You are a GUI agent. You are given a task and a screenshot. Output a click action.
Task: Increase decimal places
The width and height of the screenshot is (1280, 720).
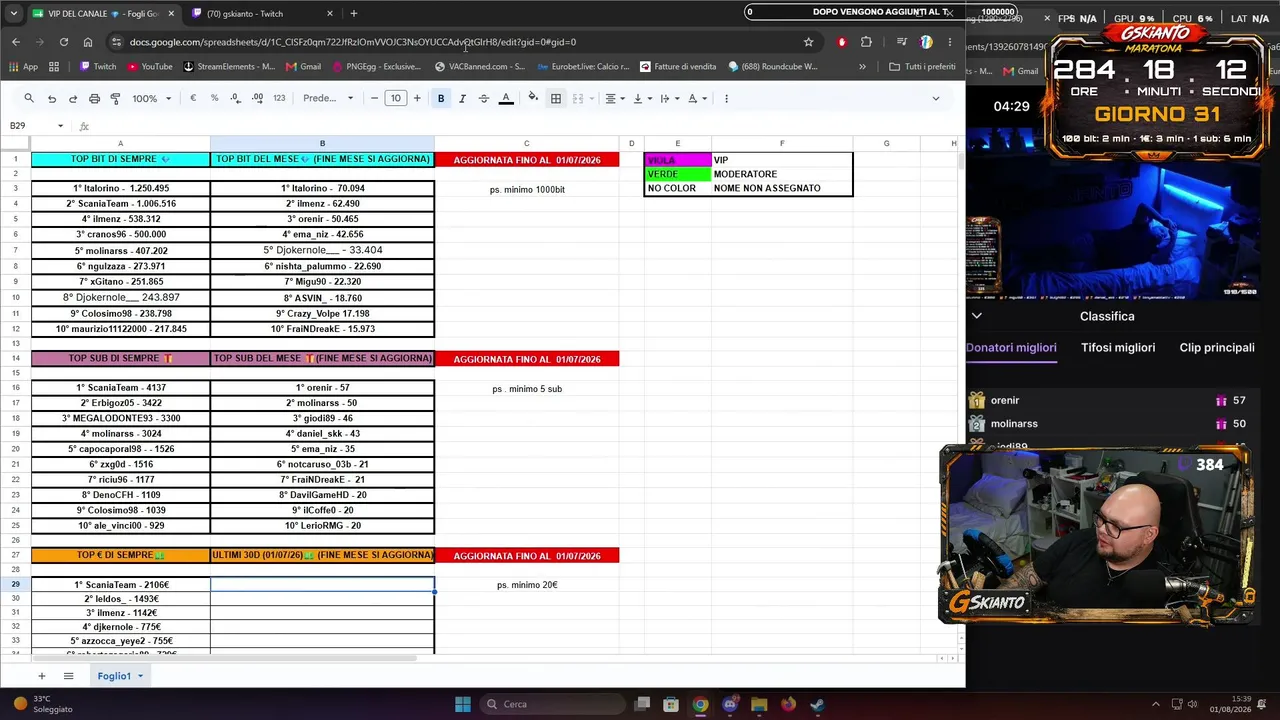257,98
